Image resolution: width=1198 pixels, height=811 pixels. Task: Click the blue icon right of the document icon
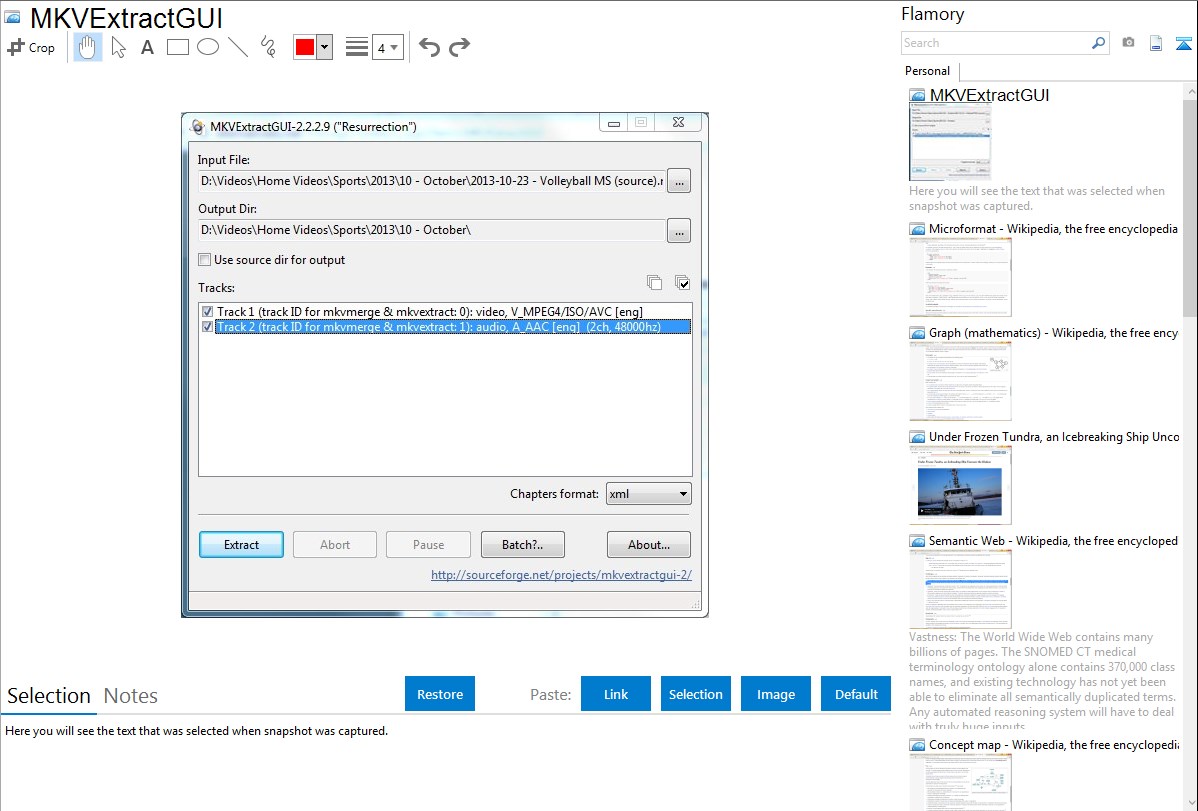pyautogui.click(x=1183, y=43)
